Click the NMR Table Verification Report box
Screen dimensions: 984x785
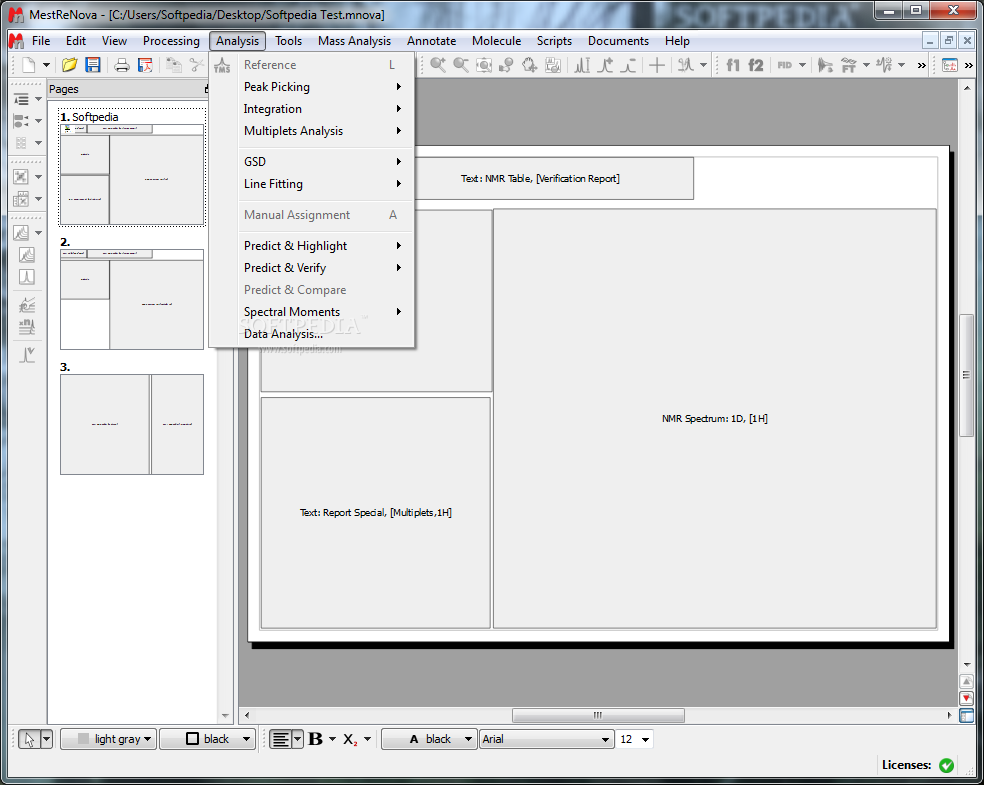(540, 178)
